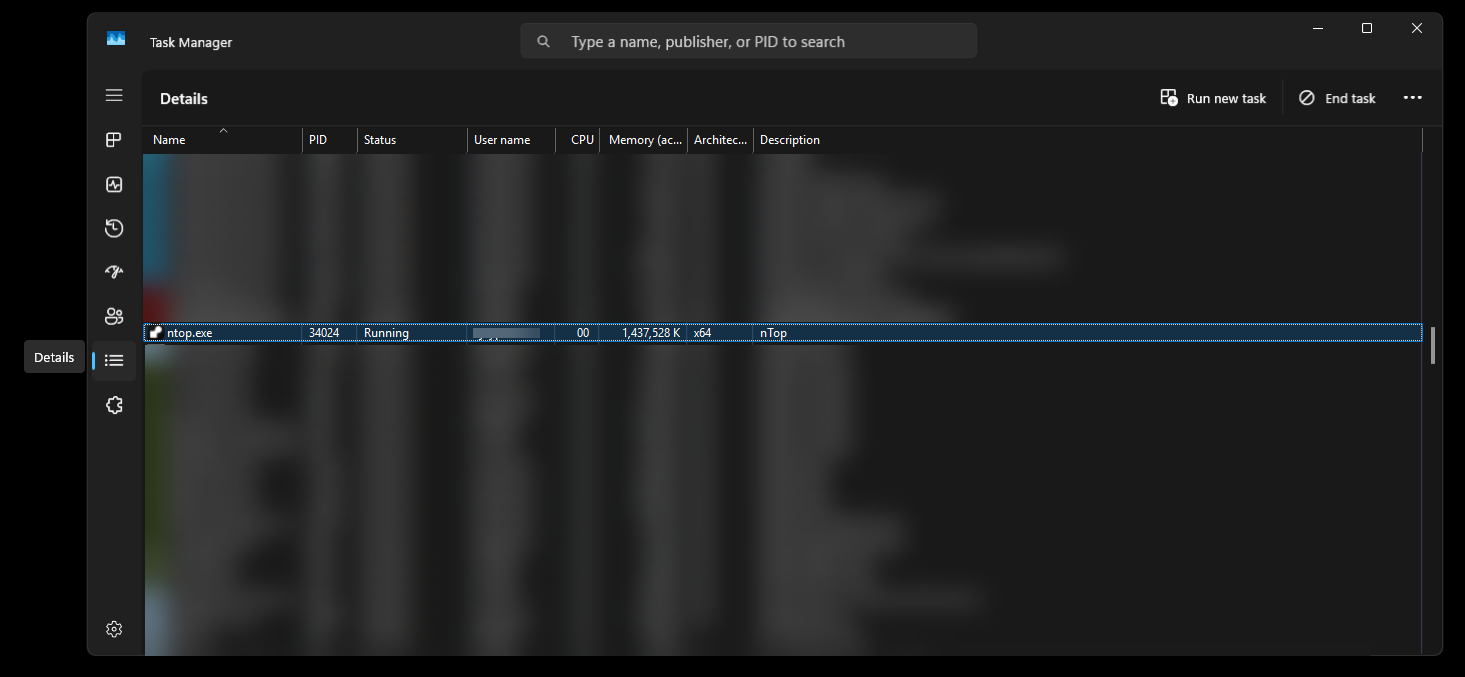Open the three-dots more options menu
This screenshot has width=1465, height=677.
point(1412,98)
